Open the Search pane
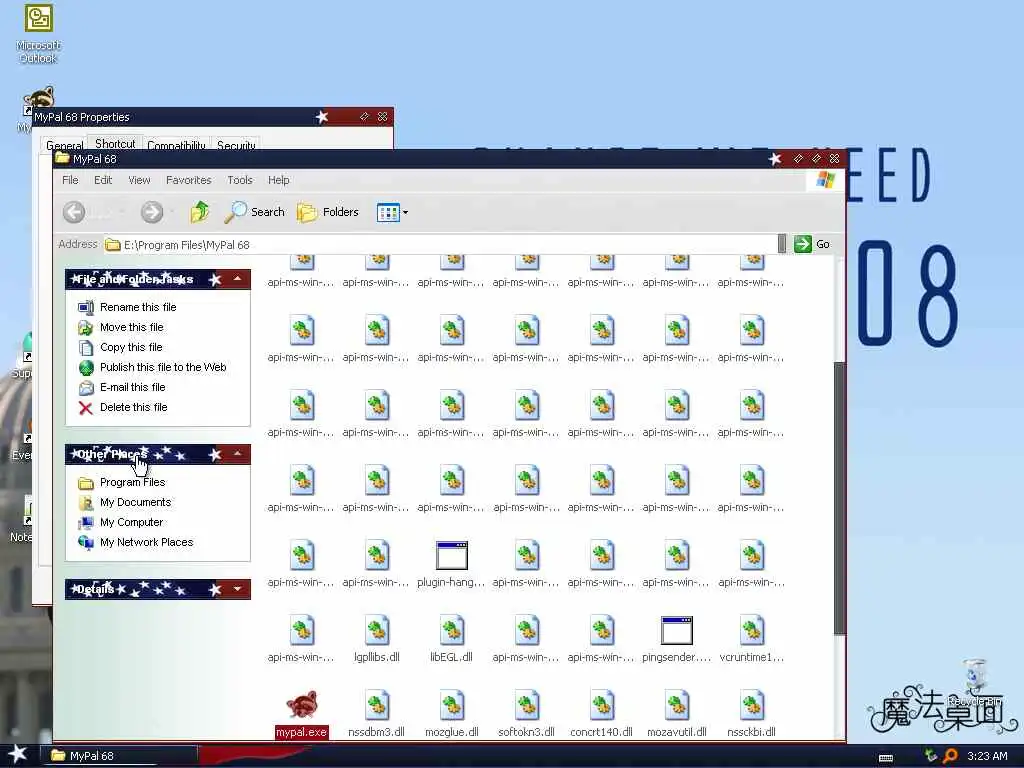This screenshot has height=768, width=1024. tap(255, 212)
